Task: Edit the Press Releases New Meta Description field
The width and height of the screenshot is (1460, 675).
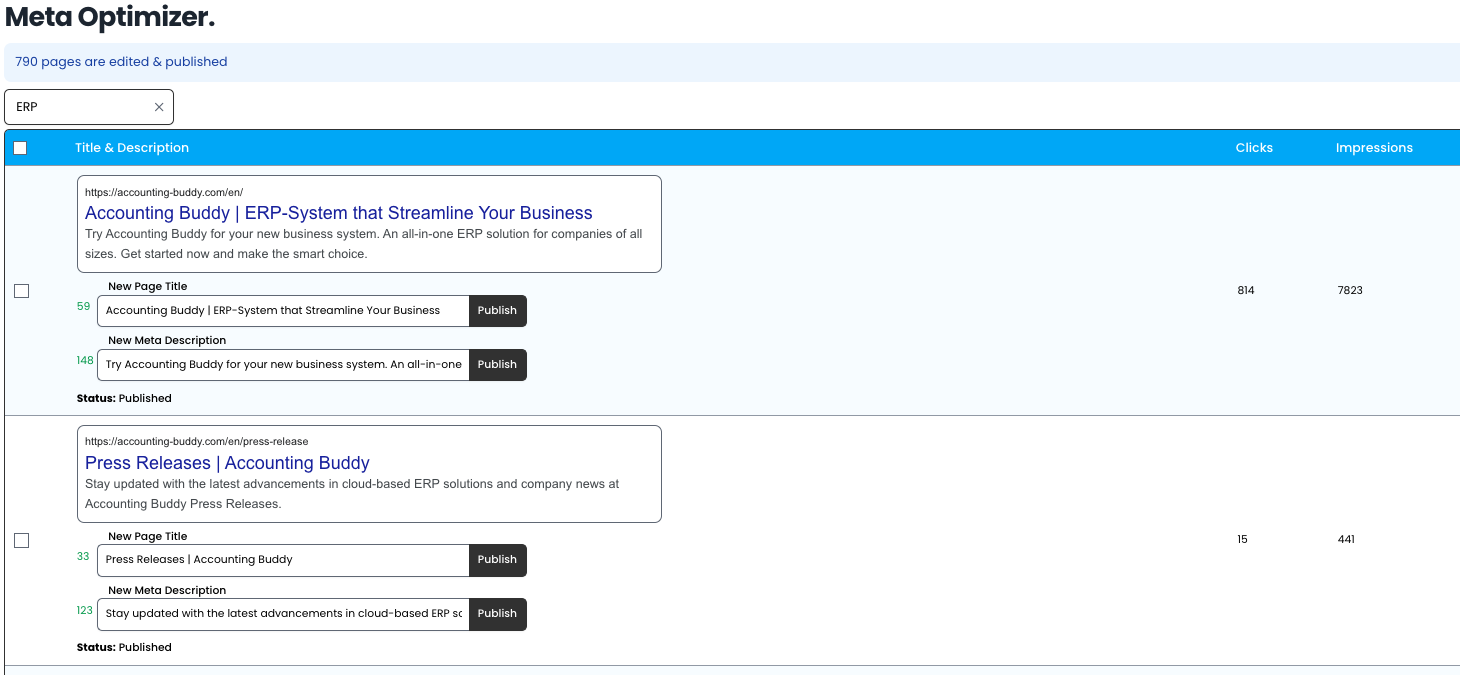Action: click(x=282, y=614)
